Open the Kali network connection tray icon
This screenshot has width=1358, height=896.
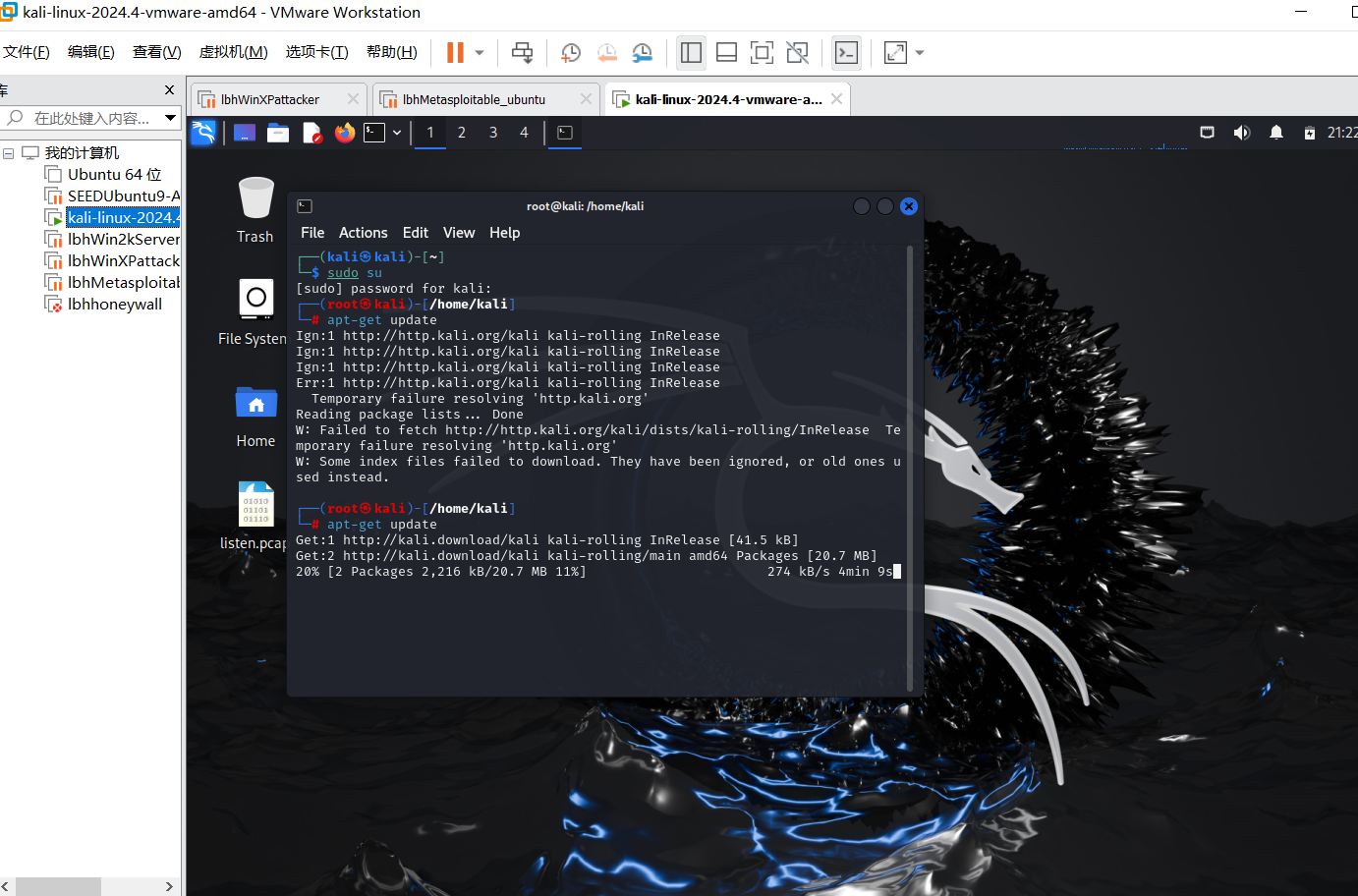click(x=1208, y=133)
